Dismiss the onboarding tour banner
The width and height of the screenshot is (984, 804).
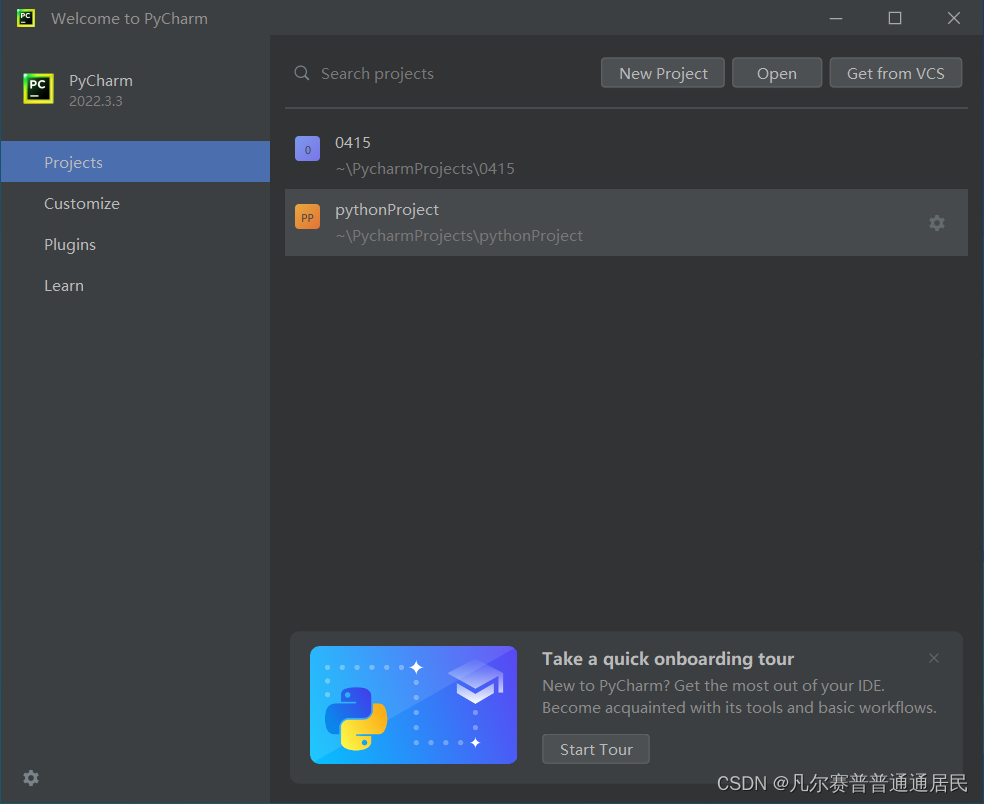click(x=934, y=658)
